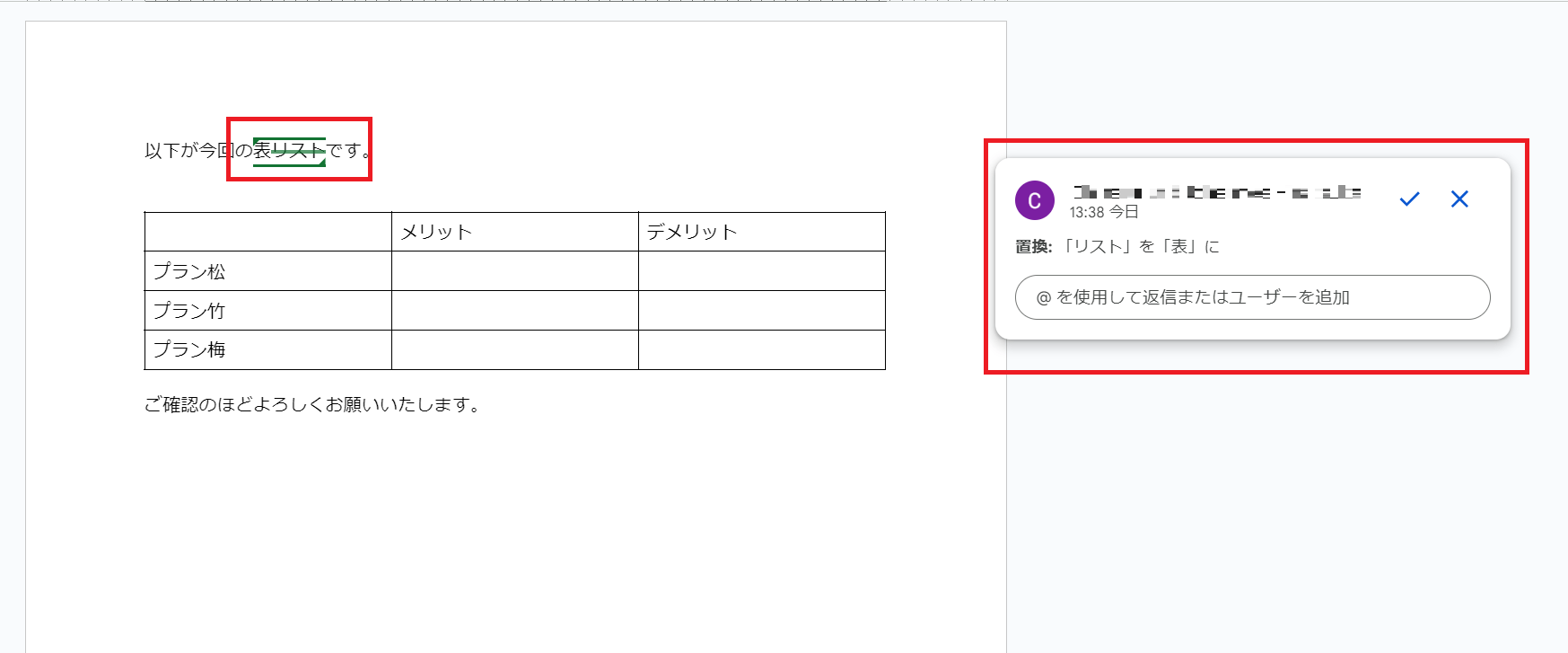Click the "13:38 今日" timestamp
Image resolution: width=1568 pixels, height=653 pixels.
coord(1104,213)
